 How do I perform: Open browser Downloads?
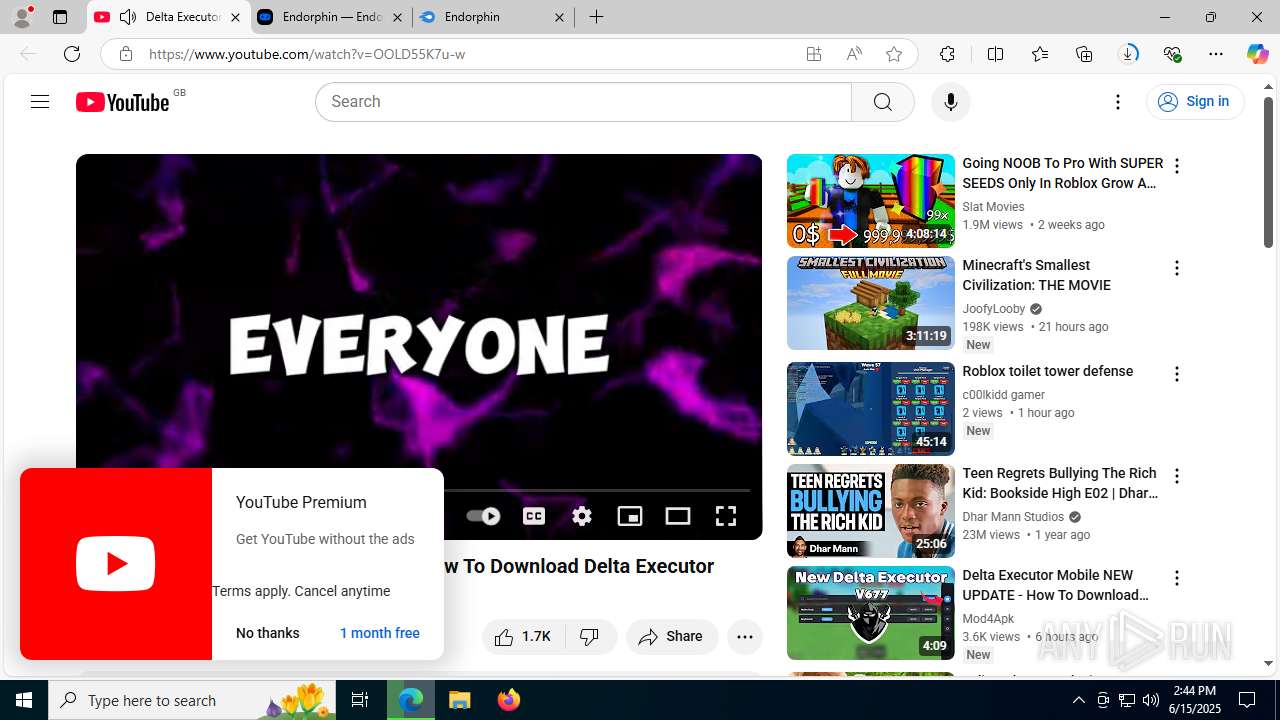[x=1128, y=54]
